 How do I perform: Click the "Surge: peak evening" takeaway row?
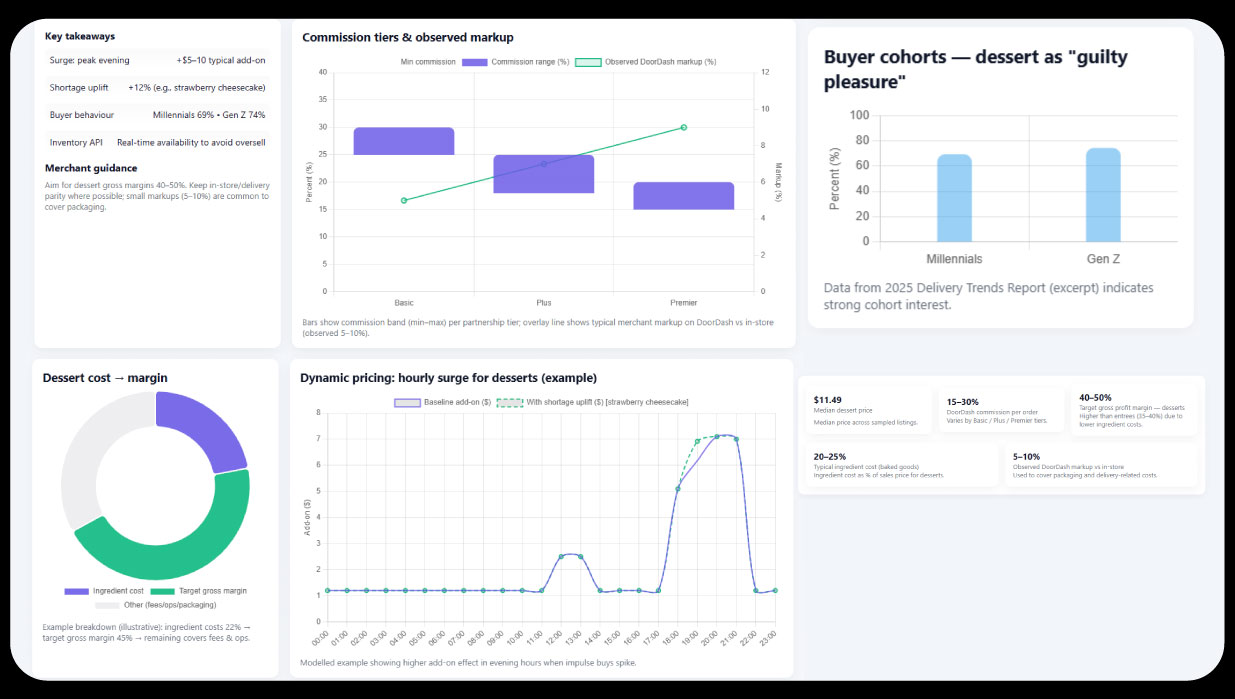(x=157, y=60)
